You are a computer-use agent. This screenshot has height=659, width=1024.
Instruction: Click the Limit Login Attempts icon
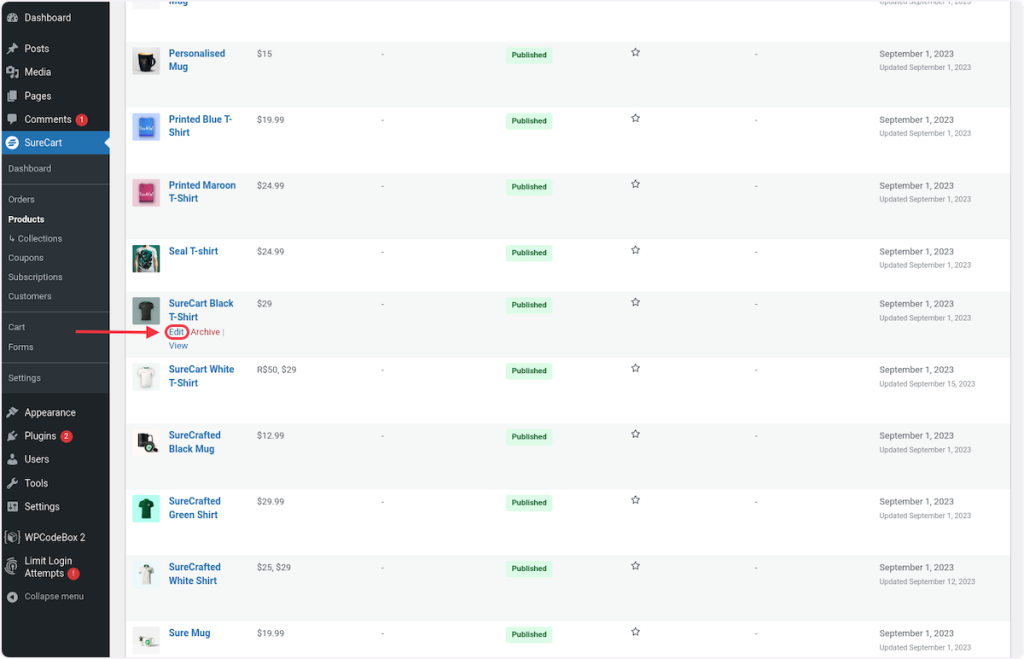click(x=12, y=567)
